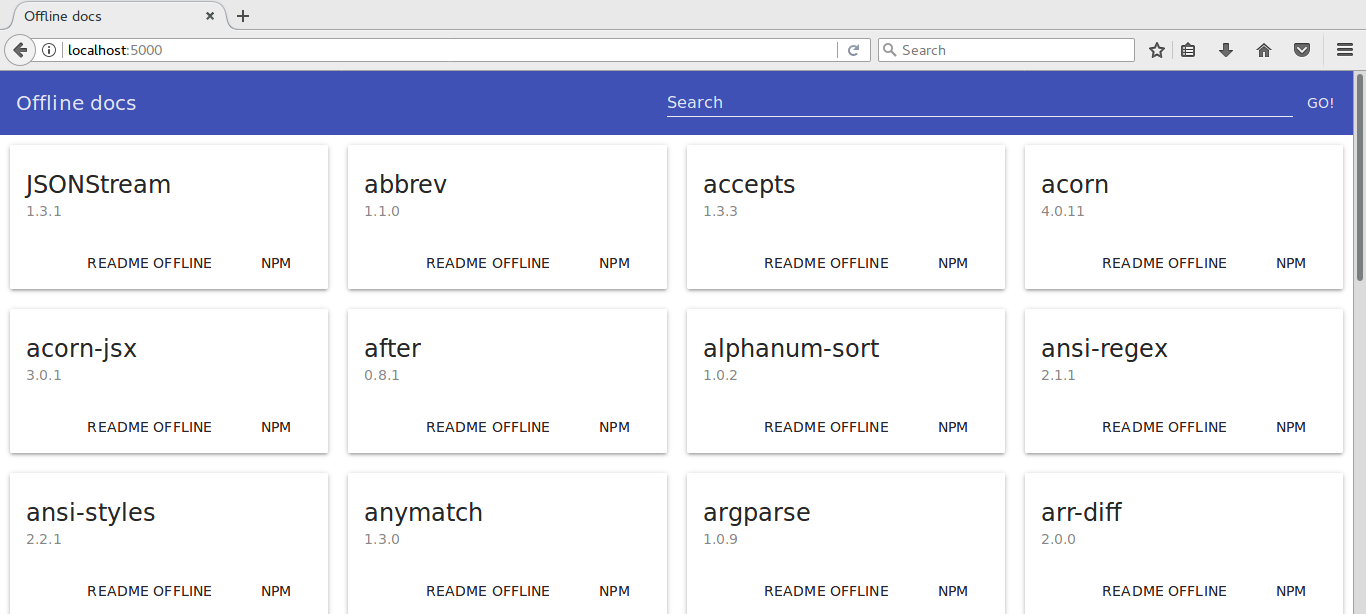Open README OFFLINE for alphanum-sort

(826, 427)
